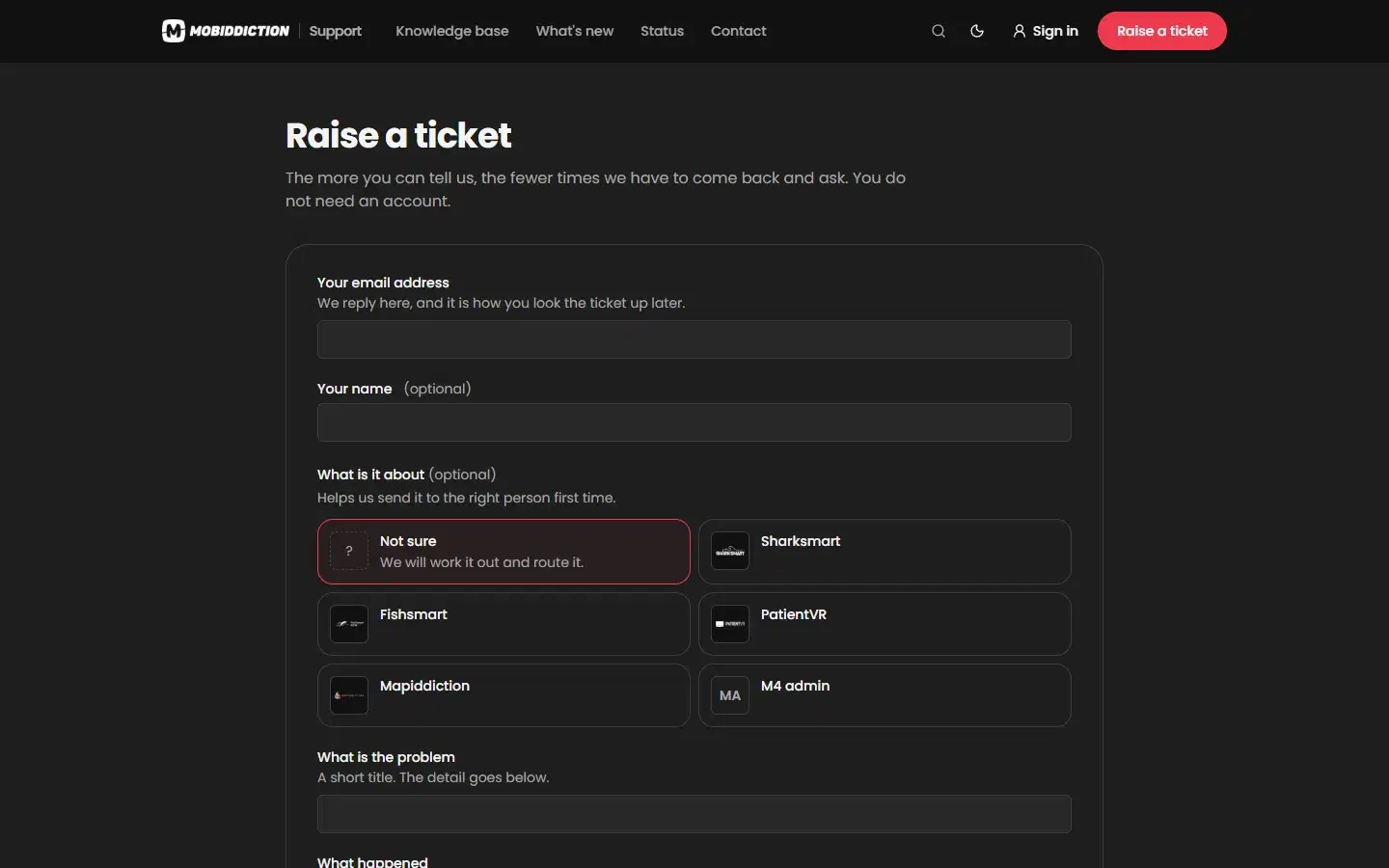1389x868 pixels.
Task: Click the 'We reply here' helper text
Action: coord(501,303)
